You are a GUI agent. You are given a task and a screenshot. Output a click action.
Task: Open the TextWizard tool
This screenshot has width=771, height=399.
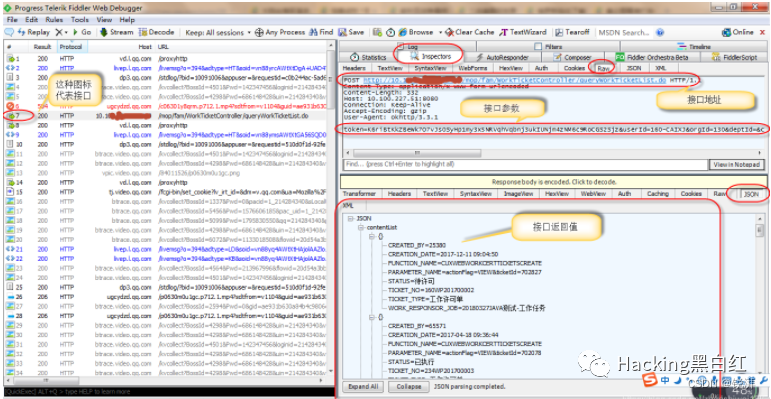tap(522, 32)
